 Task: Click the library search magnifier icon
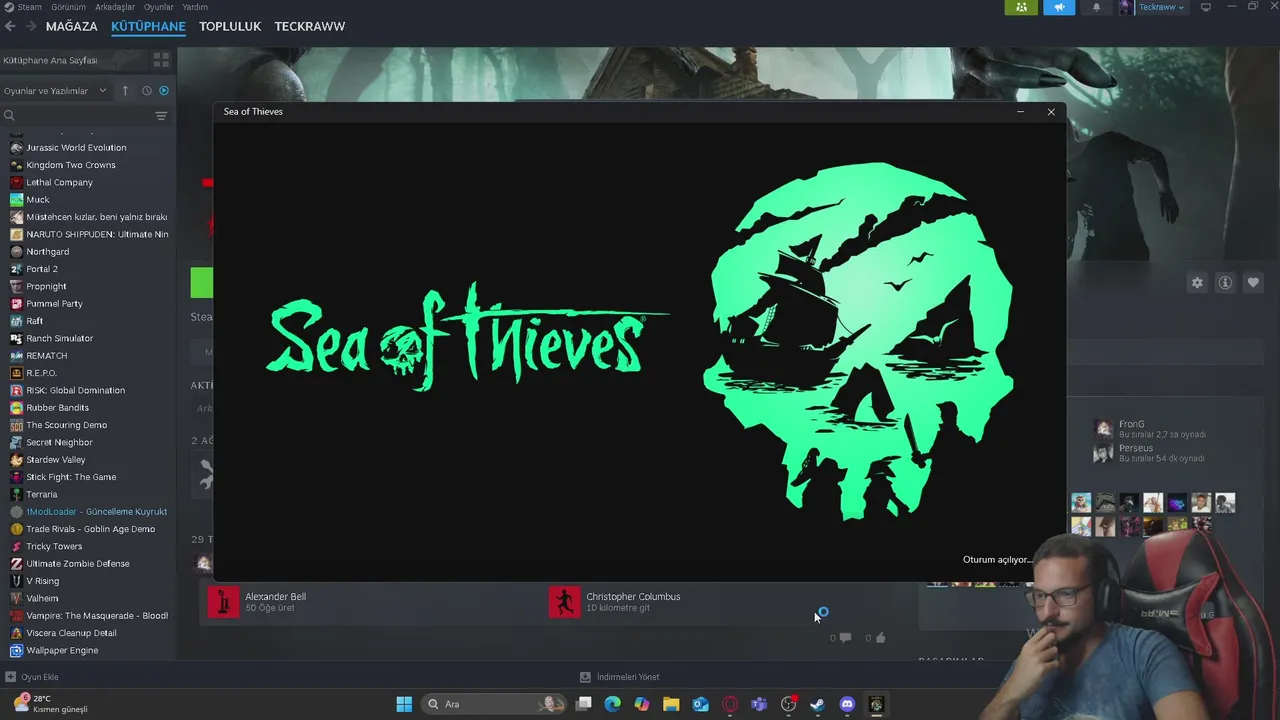pos(9,116)
